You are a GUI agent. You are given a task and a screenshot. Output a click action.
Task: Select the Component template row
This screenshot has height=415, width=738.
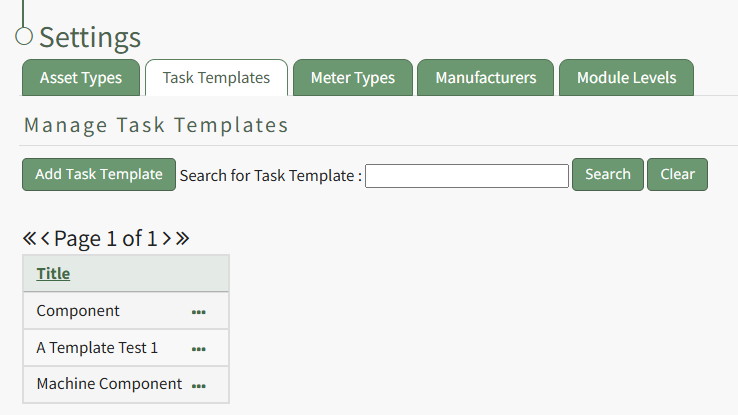click(x=78, y=311)
